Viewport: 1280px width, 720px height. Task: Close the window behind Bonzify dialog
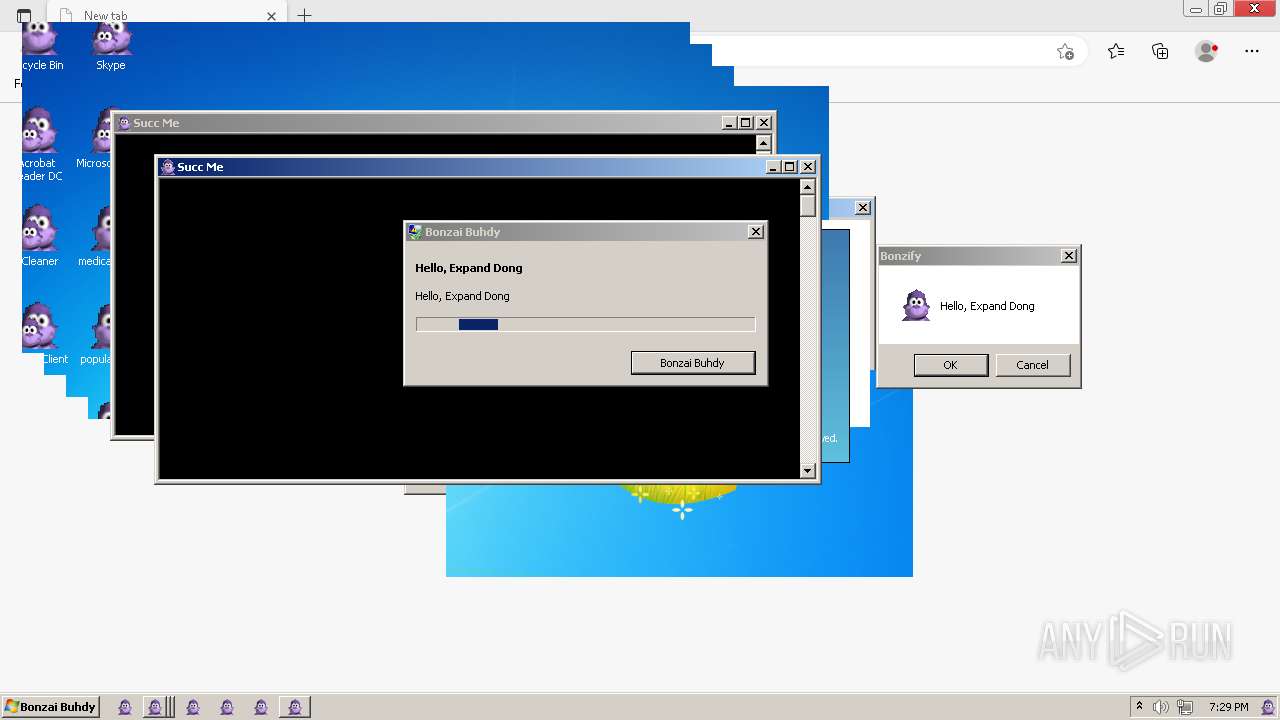[x=863, y=208]
